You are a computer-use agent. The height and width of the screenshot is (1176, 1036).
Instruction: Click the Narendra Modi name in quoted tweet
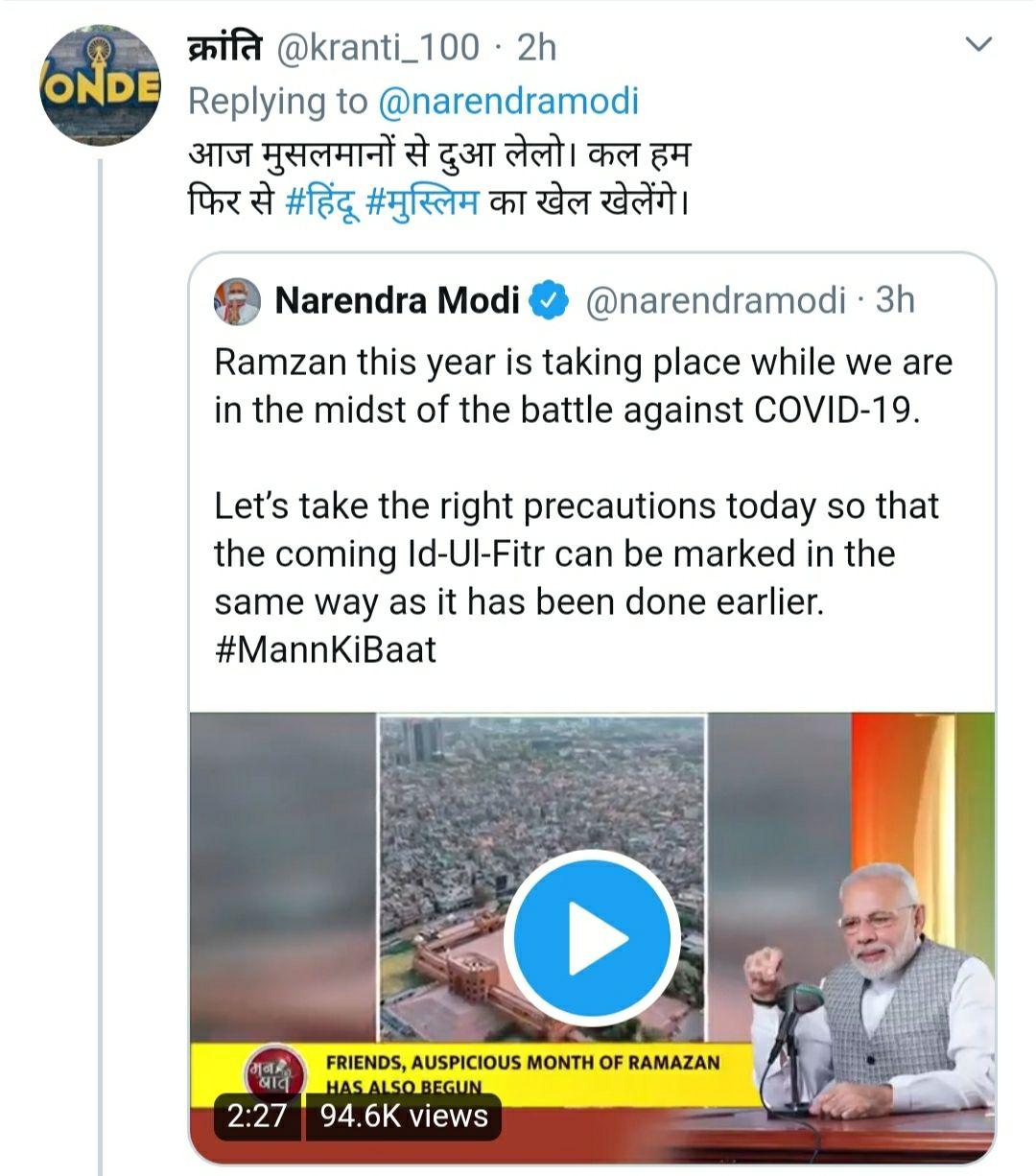tap(396, 301)
